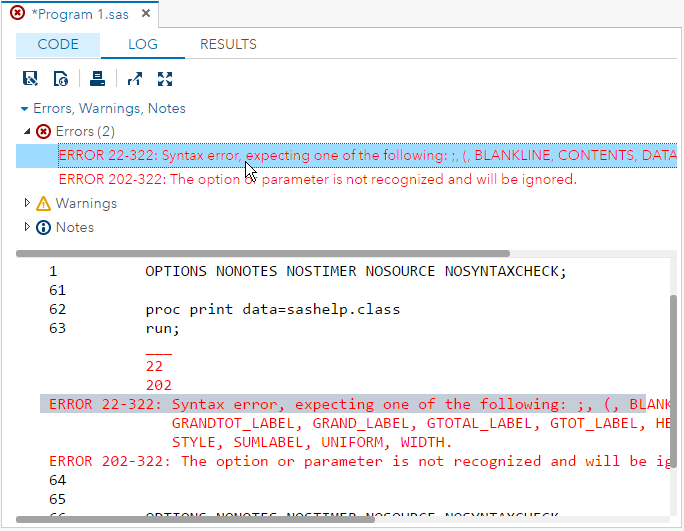Image resolution: width=684 pixels, height=531 pixels.
Task: Click the red Errors icon in the tree
Action: pos(43,132)
